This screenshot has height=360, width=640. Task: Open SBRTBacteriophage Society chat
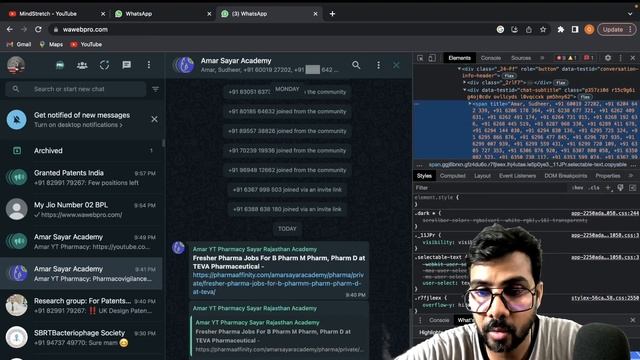[x=82, y=337]
